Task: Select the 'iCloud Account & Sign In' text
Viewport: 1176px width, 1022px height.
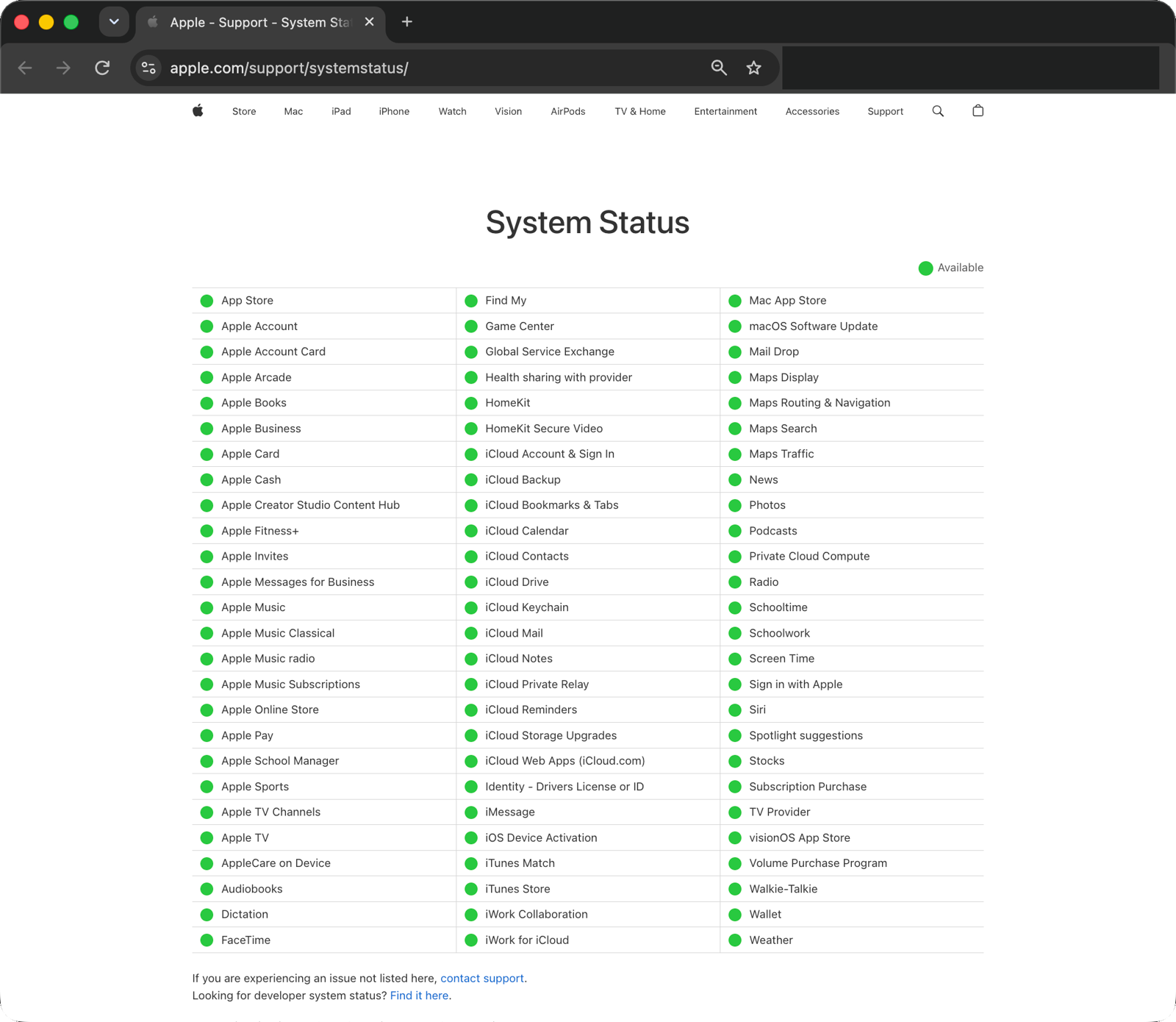Action: click(550, 454)
